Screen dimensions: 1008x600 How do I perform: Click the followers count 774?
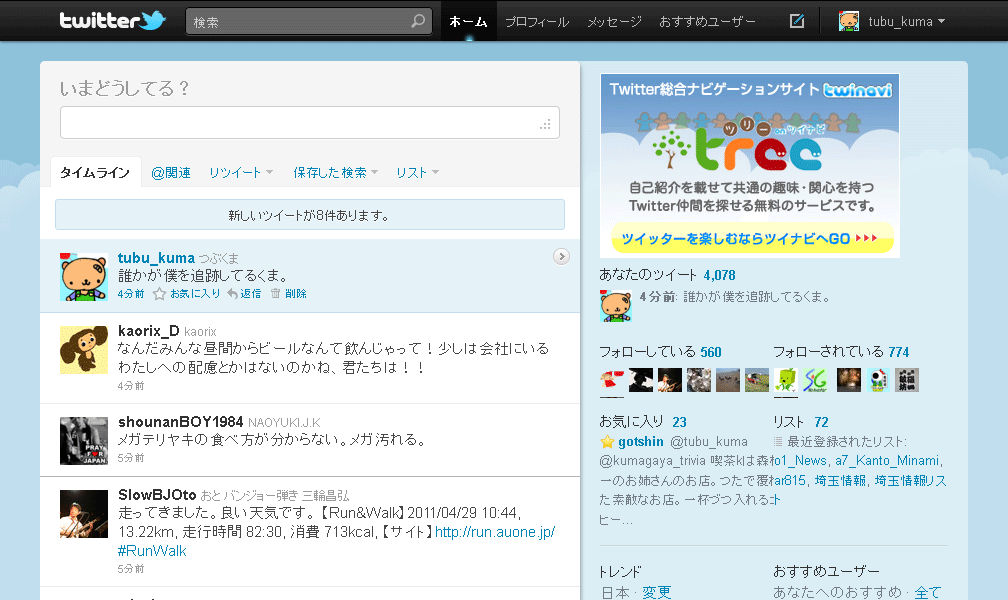899,352
